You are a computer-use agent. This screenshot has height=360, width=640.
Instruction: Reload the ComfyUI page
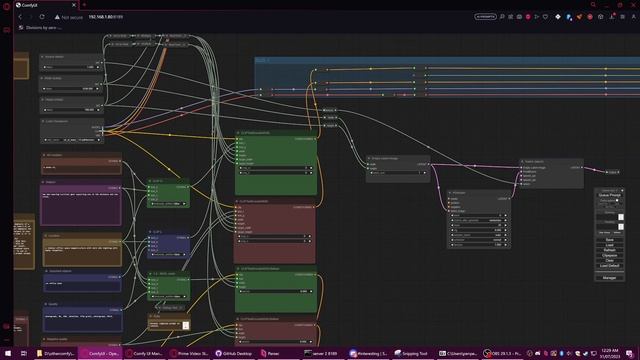click(x=42, y=17)
